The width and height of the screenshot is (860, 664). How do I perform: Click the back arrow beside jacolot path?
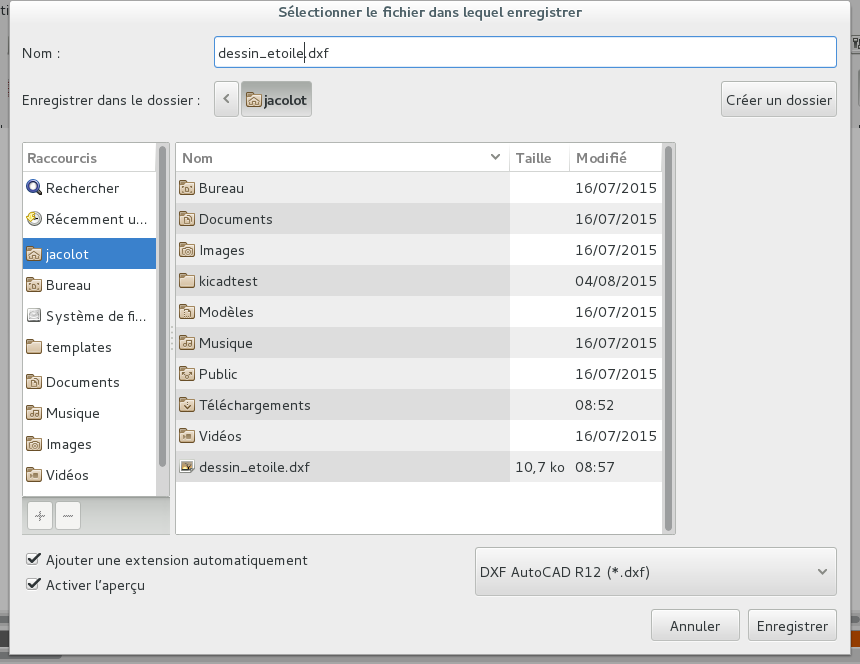227,99
